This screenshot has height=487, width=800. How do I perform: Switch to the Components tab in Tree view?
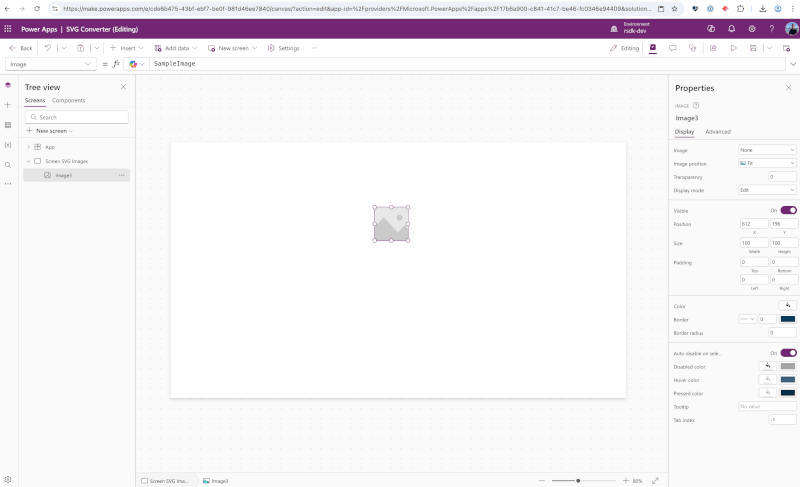[x=69, y=101]
